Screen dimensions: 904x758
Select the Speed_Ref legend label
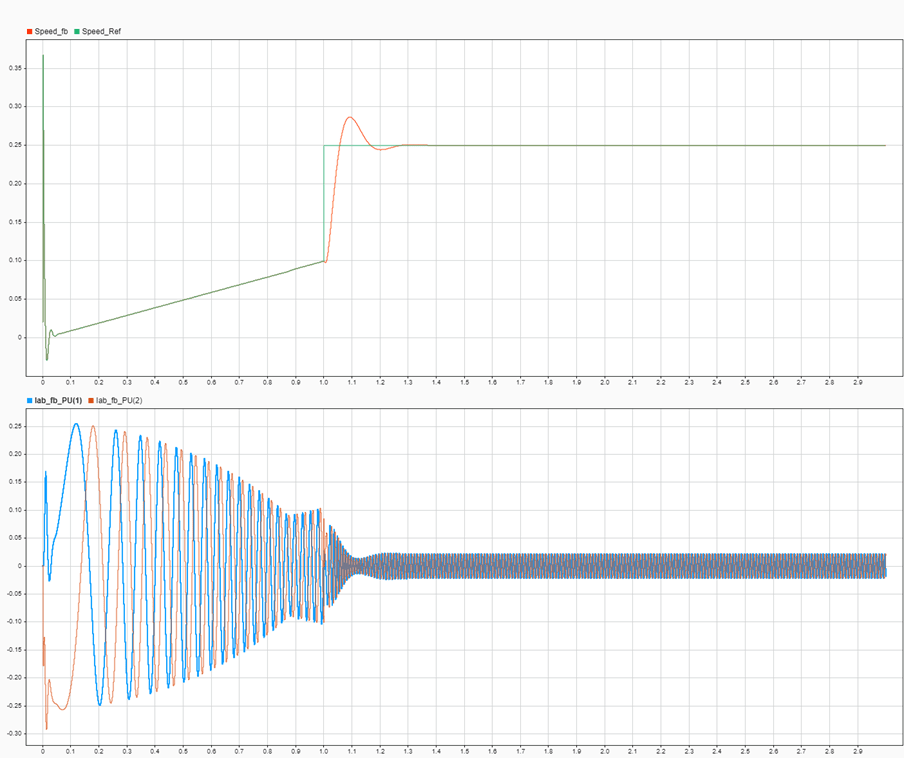101,32
